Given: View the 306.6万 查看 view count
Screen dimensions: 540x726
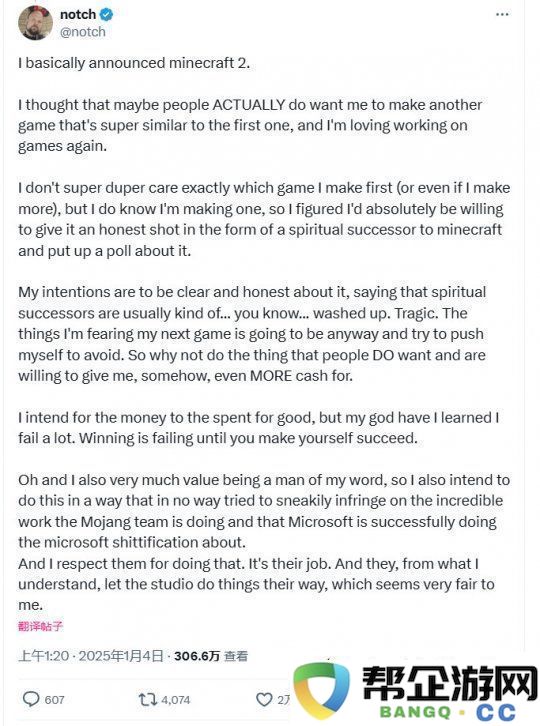Looking at the screenshot, I should (x=211, y=656).
